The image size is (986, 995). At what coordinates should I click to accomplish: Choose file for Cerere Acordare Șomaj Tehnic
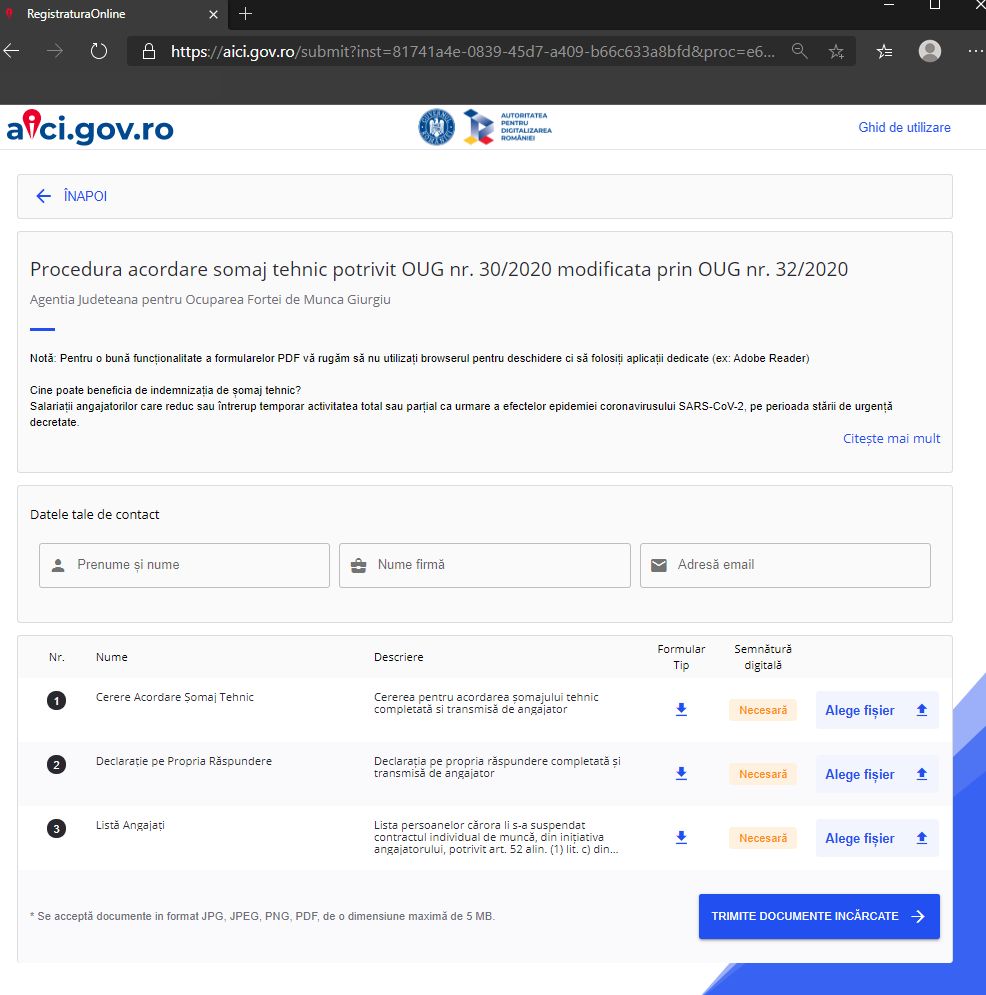(877, 710)
